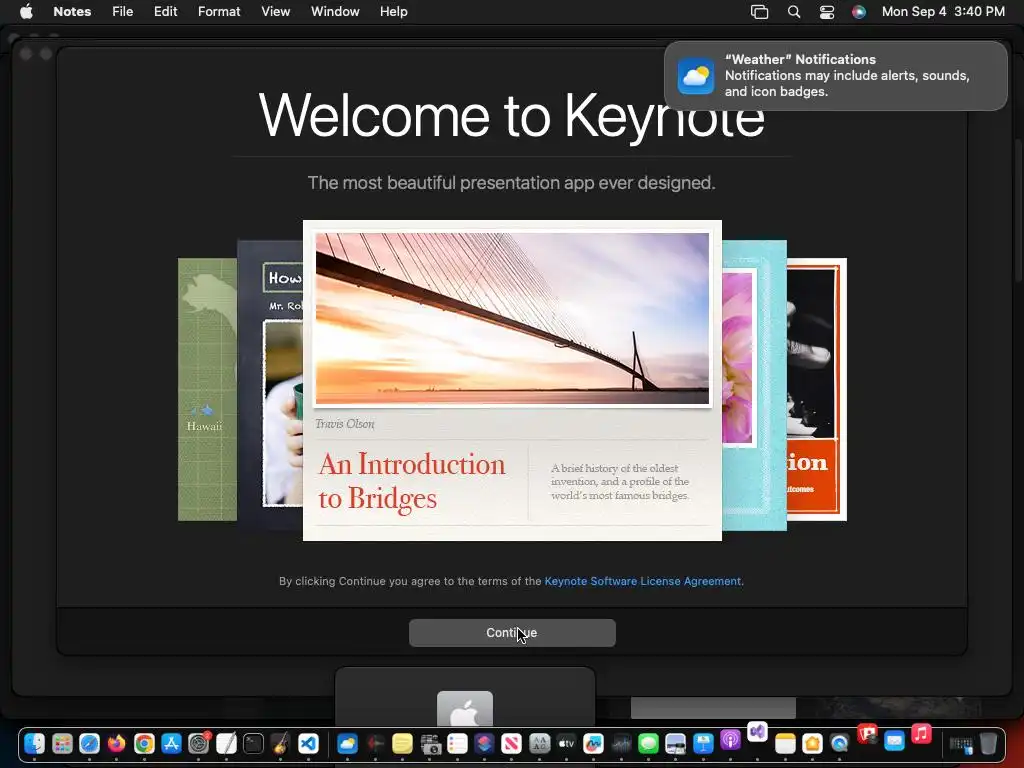
Task: Open Terminal from the Dock
Action: [253, 743]
